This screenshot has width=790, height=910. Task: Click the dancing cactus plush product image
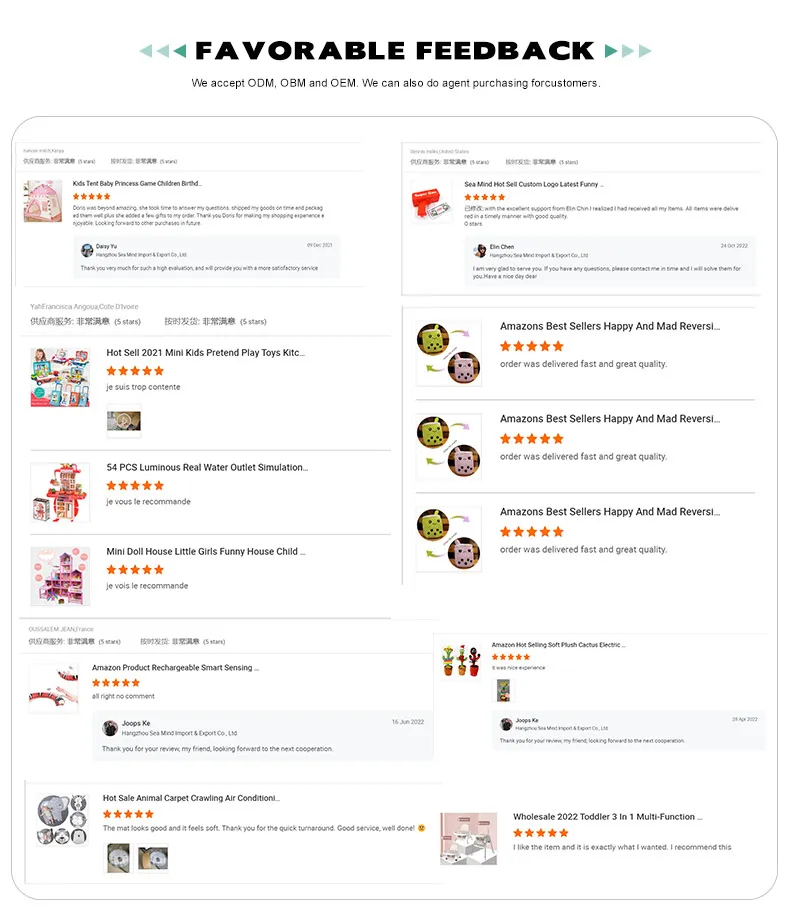pos(461,660)
